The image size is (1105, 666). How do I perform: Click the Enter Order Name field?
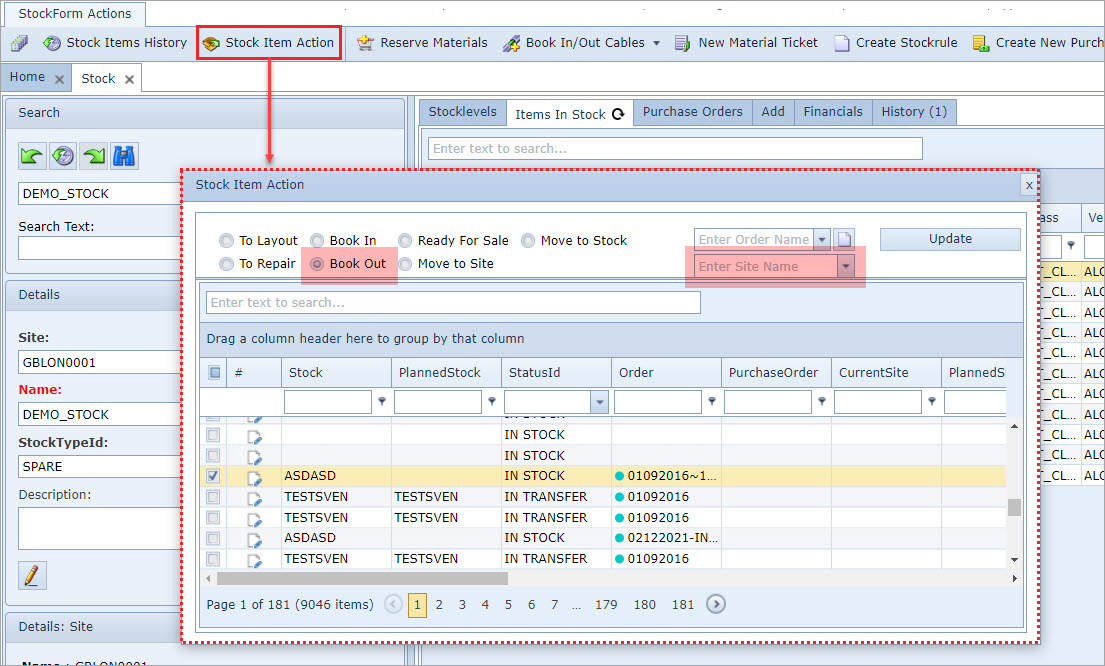(x=753, y=240)
